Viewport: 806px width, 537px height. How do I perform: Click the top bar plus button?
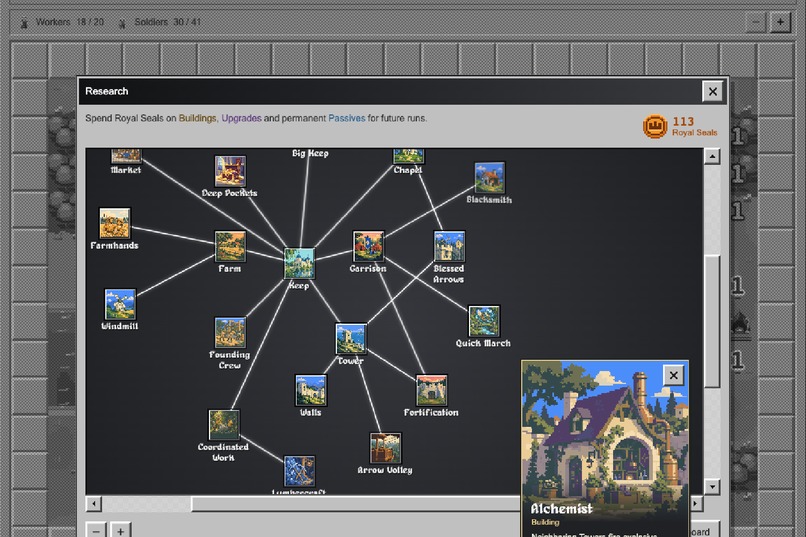click(780, 22)
